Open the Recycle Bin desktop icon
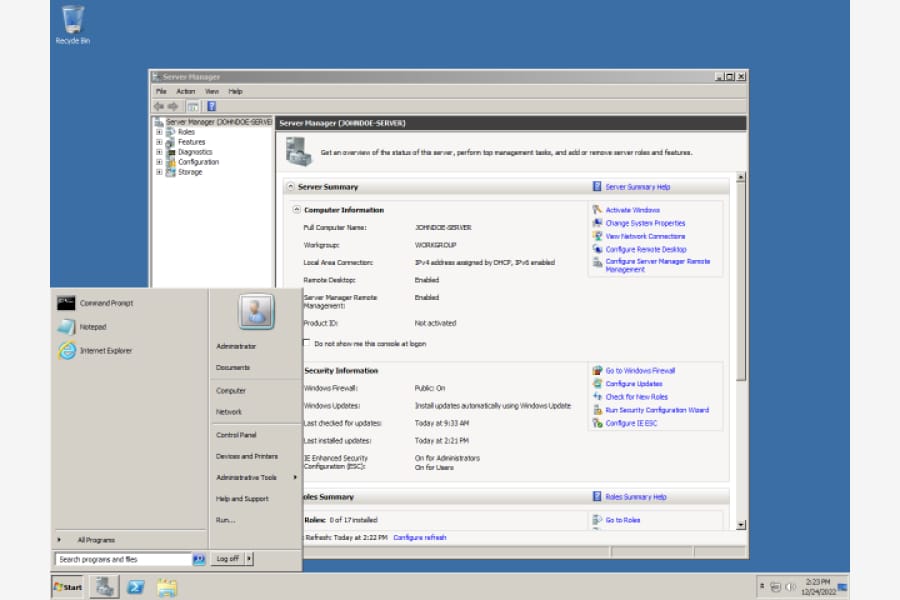Image resolution: width=900 pixels, height=600 pixels. (x=72, y=25)
